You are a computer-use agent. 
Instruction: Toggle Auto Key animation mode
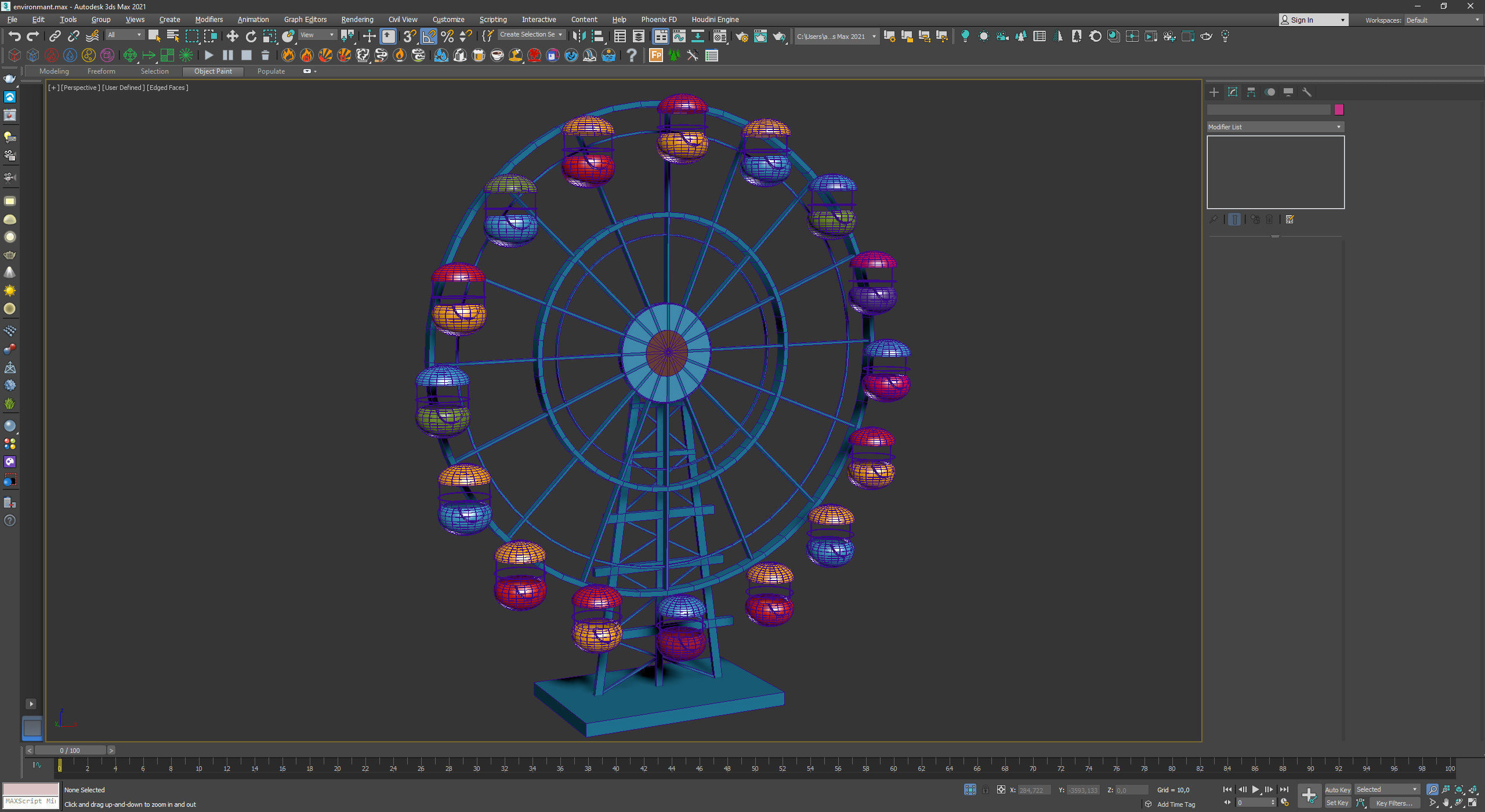1337,789
